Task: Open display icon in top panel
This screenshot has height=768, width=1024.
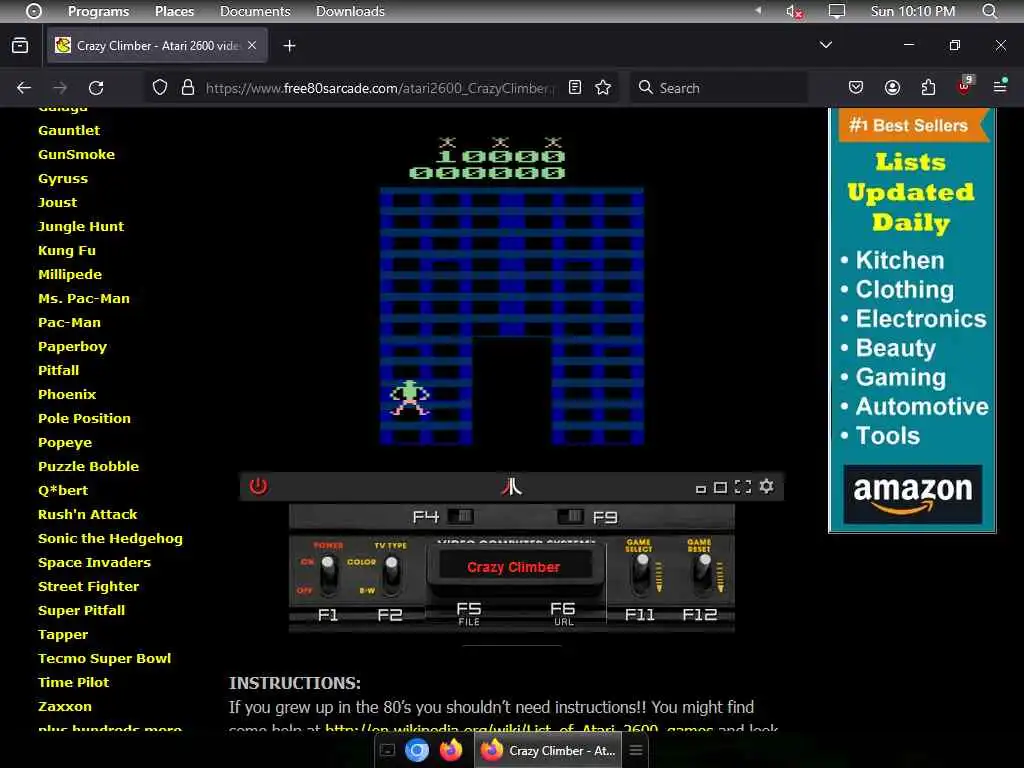Action: (x=837, y=11)
